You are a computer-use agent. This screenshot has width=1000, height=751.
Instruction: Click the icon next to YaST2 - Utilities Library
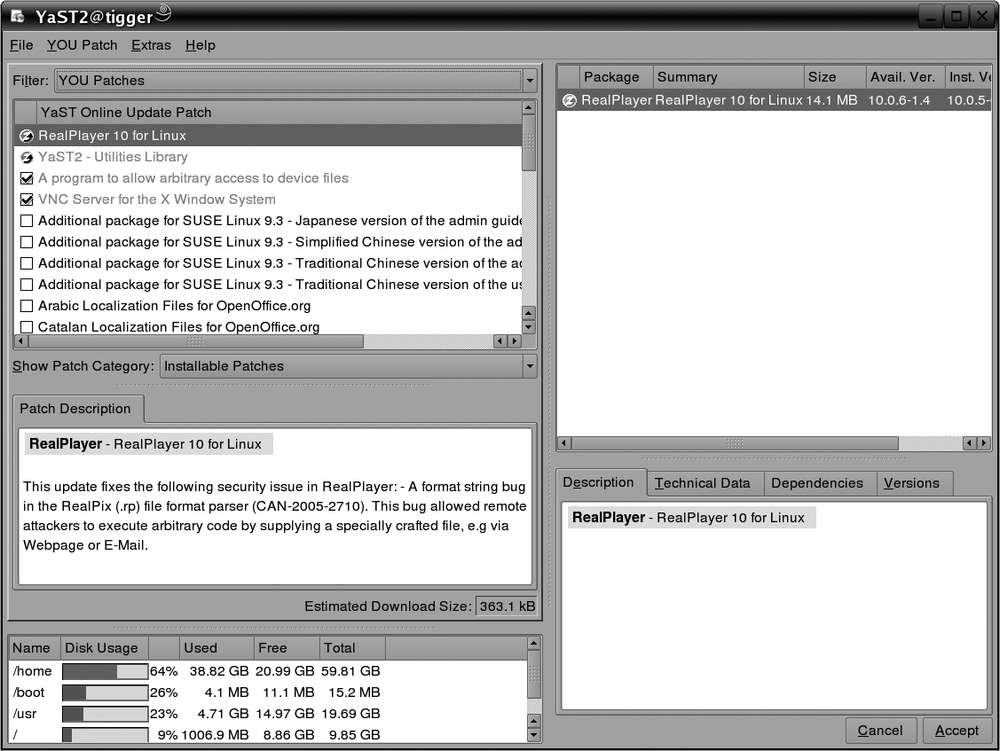point(26,157)
